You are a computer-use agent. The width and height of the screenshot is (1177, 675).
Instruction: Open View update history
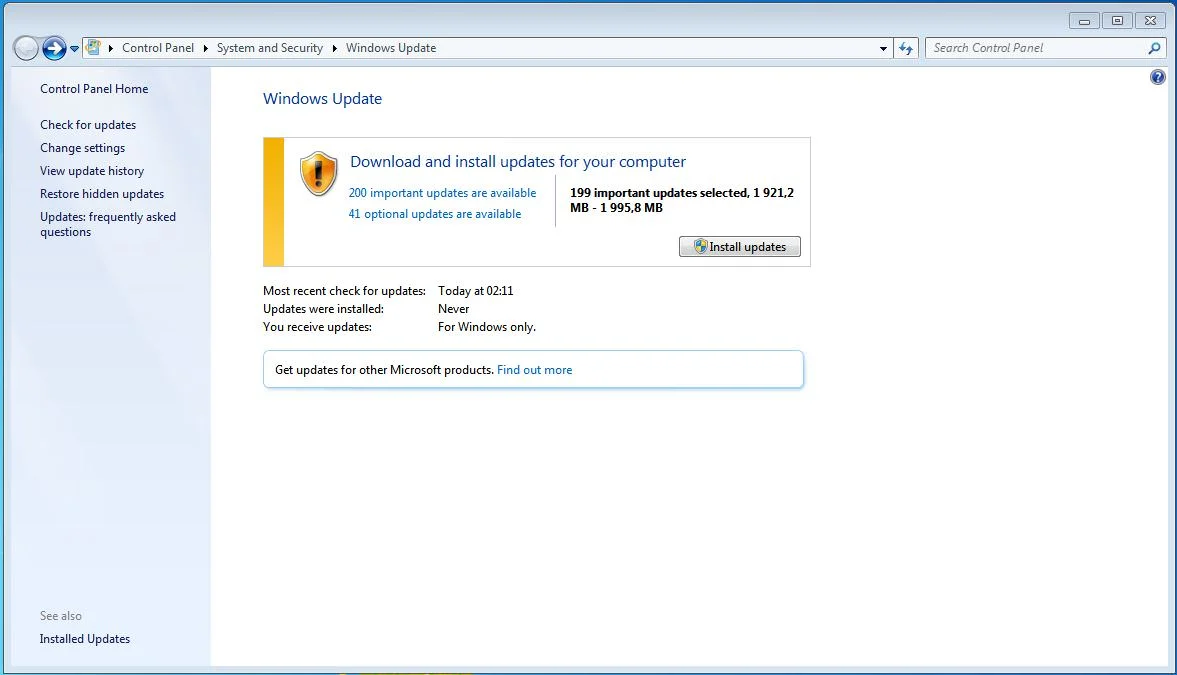tap(92, 171)
